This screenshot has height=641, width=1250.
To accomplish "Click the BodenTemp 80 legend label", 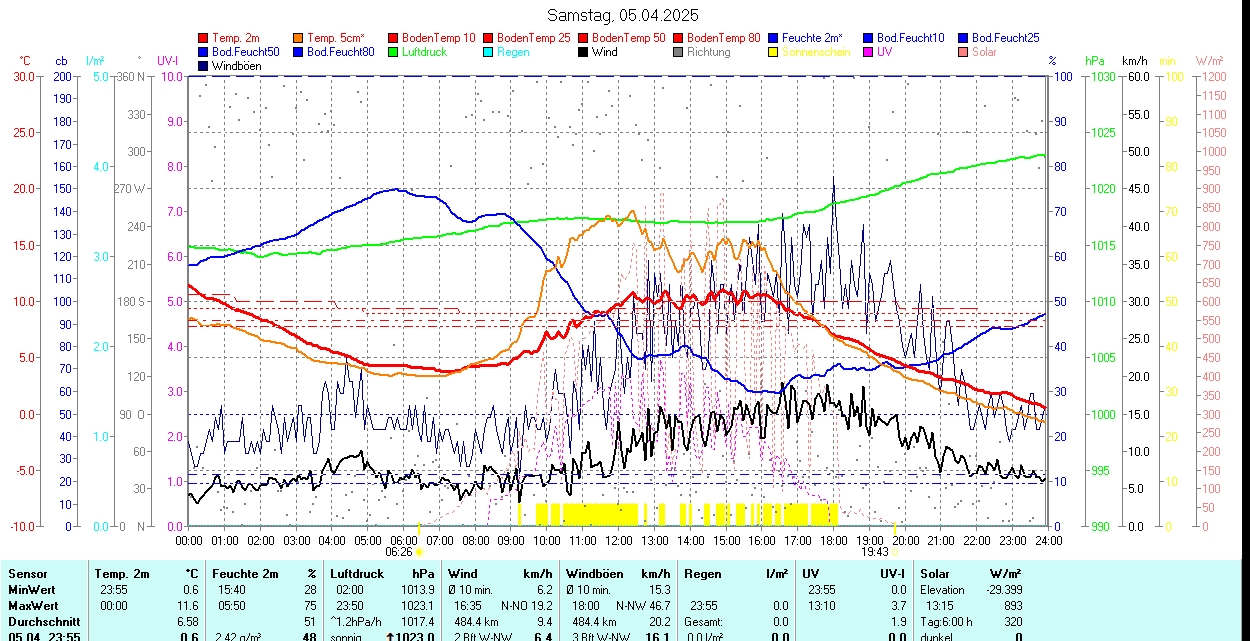I will [x=723, y=38].
